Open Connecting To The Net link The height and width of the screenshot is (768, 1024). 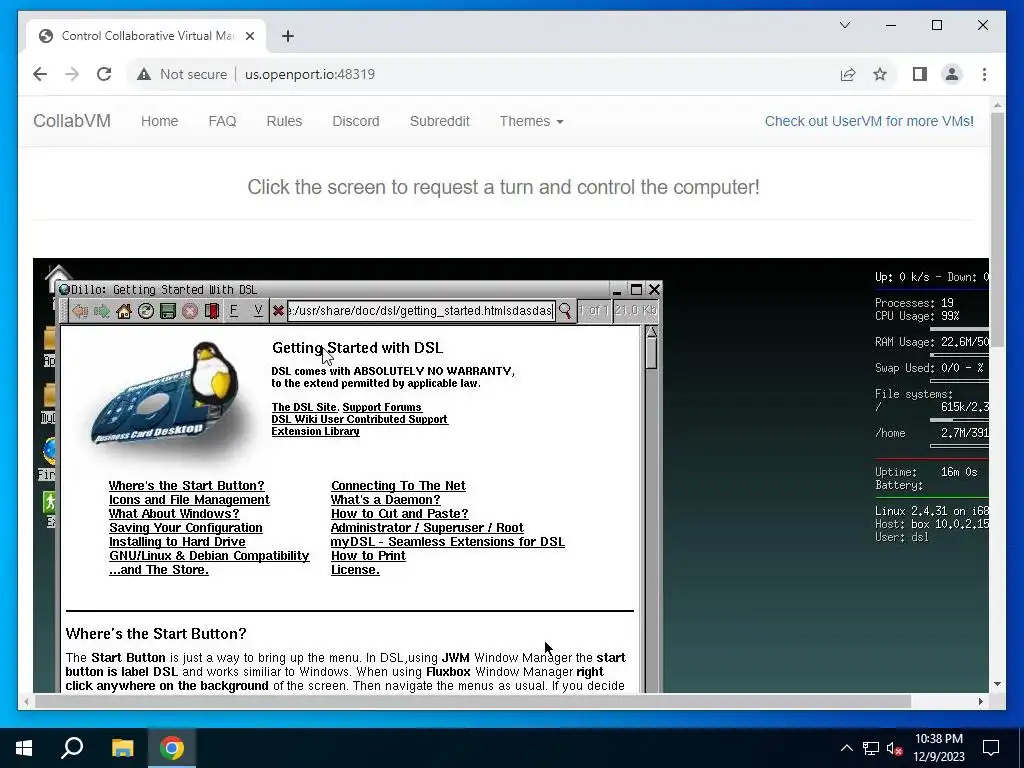[398, 486]
